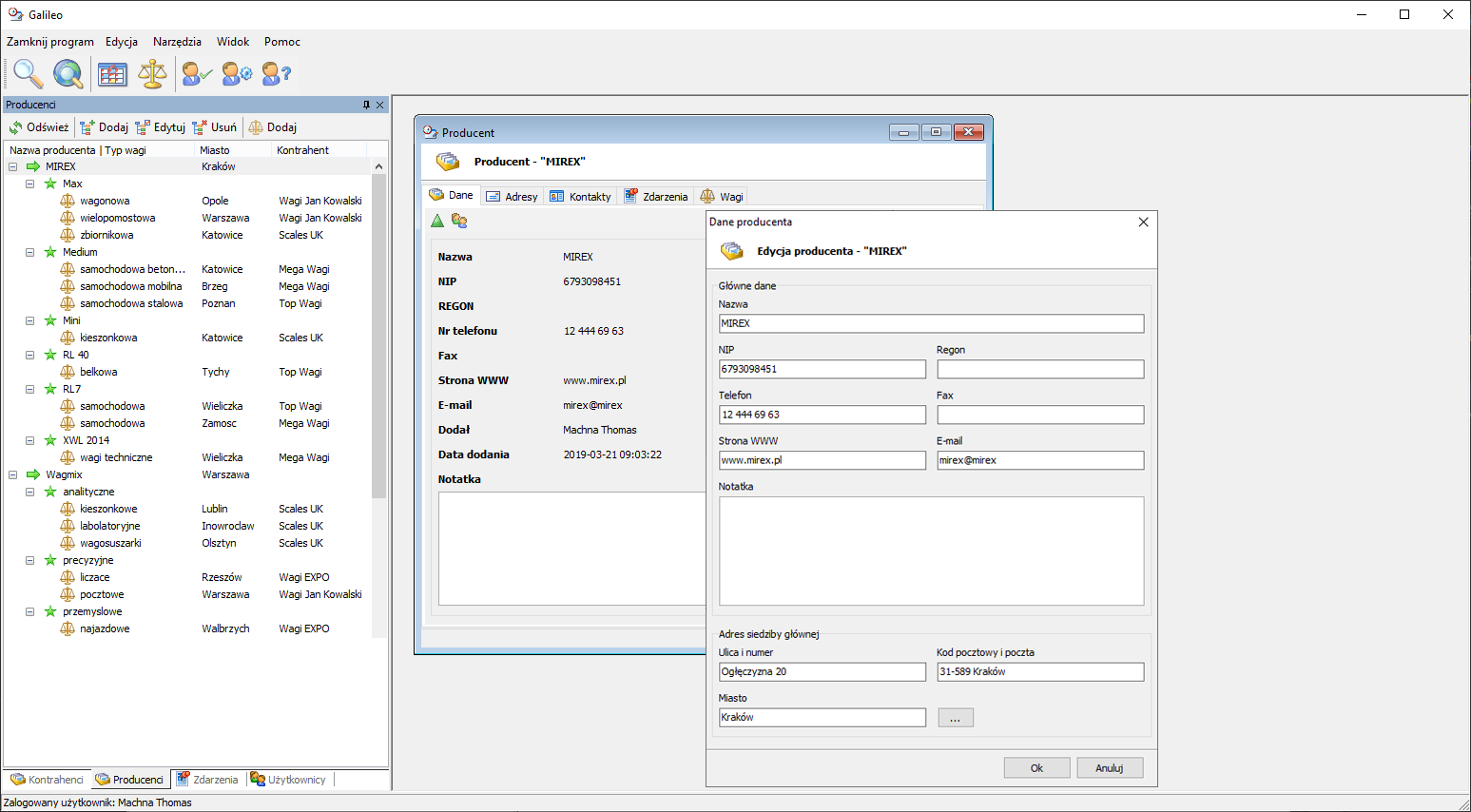Open the calendar grid toolbar icon
The width and height of the screenshot is (1471, 812).
coord(112,73)
